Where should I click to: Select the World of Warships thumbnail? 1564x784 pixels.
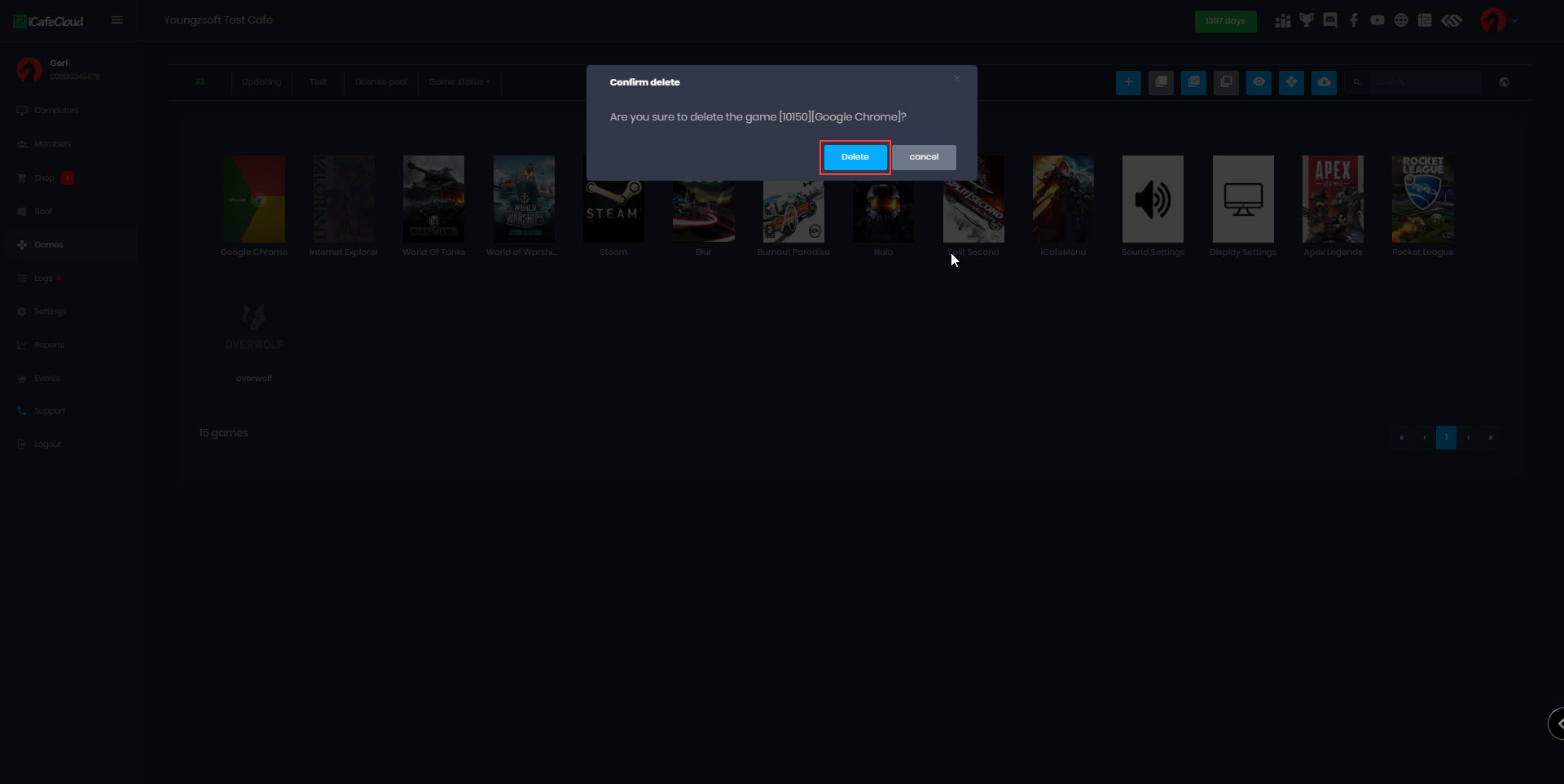pos(524,199)
